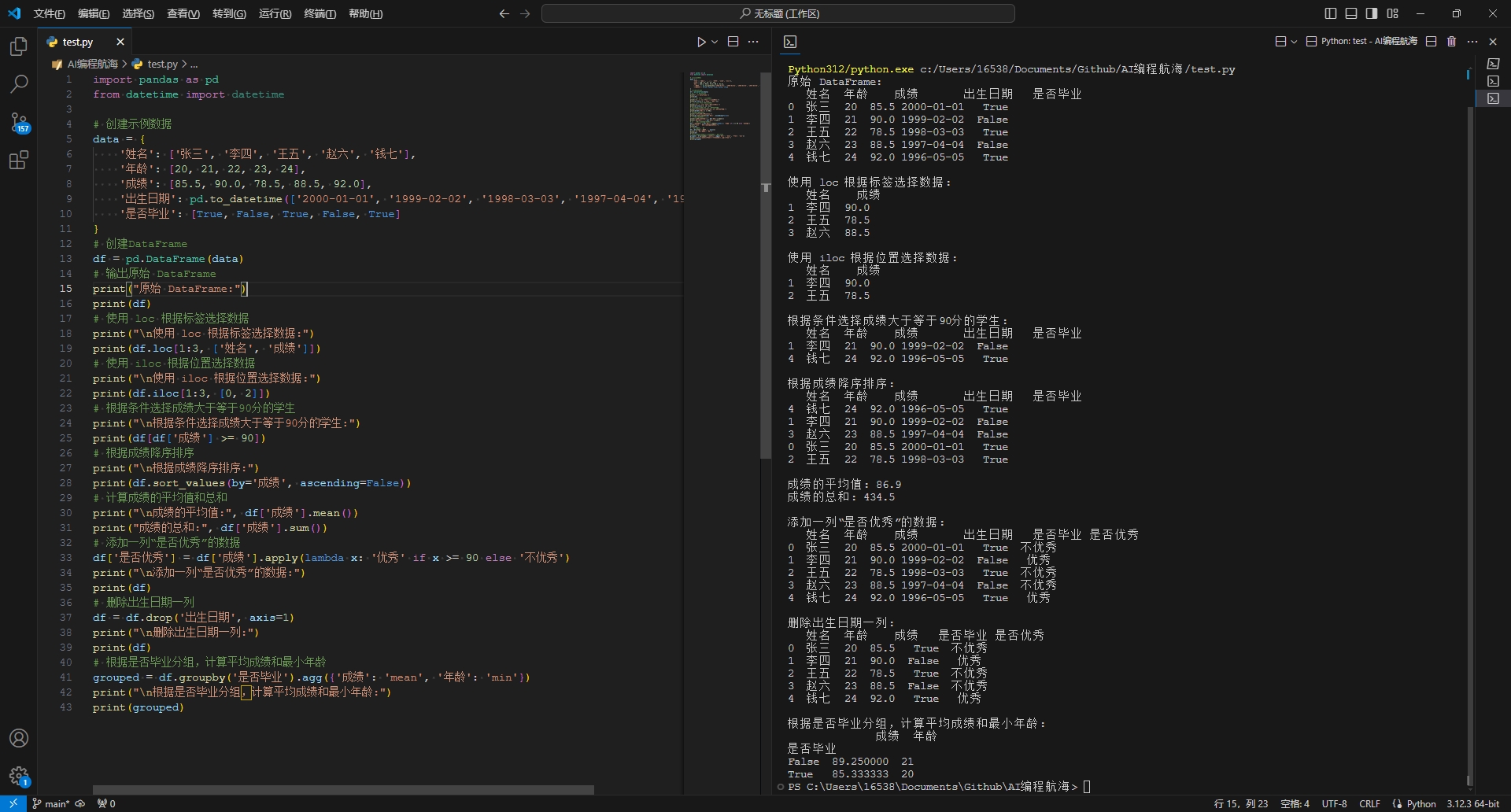Open the Accounts icon in activity bar

pyautogui.click(x=19, y=738)
